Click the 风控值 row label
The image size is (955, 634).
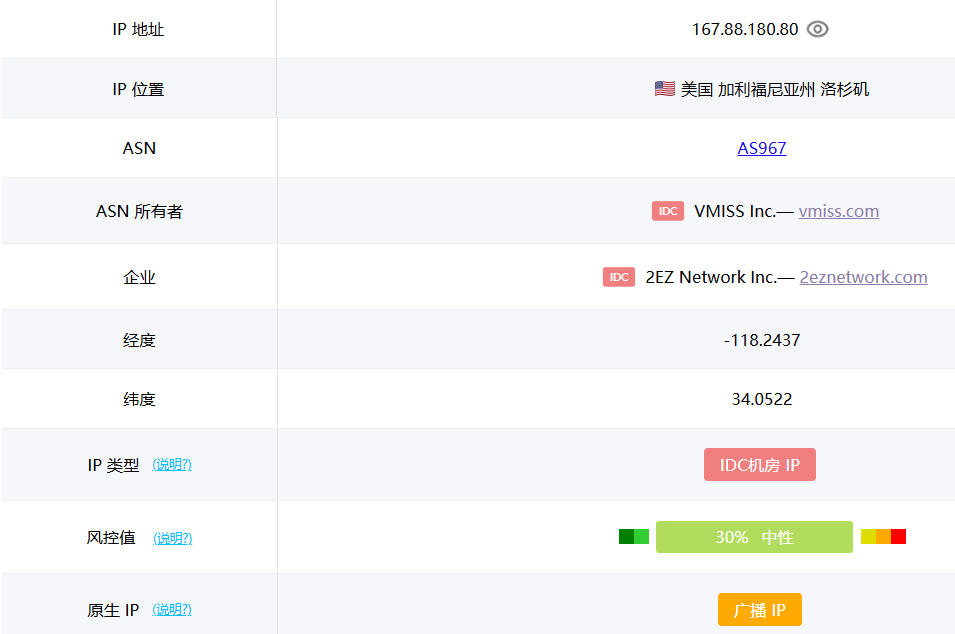click(x=111, y=538)
